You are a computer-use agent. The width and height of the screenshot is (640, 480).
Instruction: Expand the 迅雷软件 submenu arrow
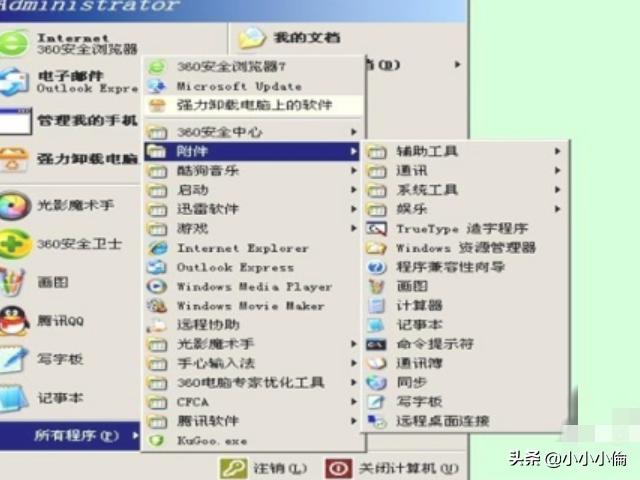point(353,209)
